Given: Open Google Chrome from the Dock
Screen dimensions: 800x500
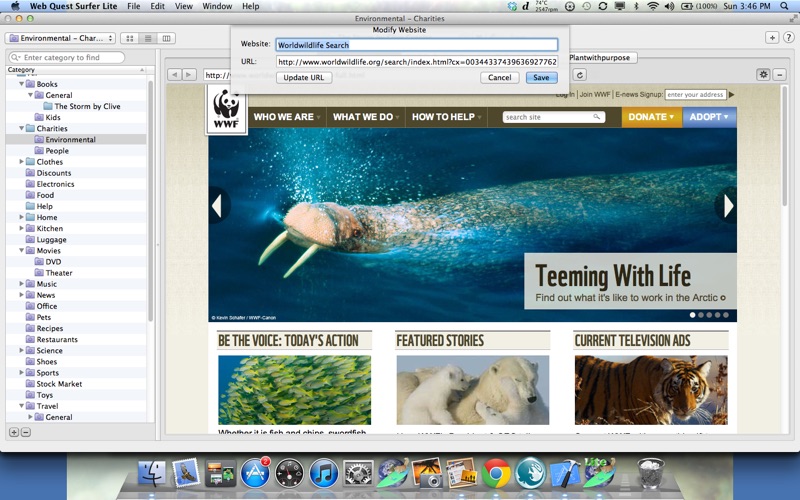Looking at the screenshot, I should [495, 473].
